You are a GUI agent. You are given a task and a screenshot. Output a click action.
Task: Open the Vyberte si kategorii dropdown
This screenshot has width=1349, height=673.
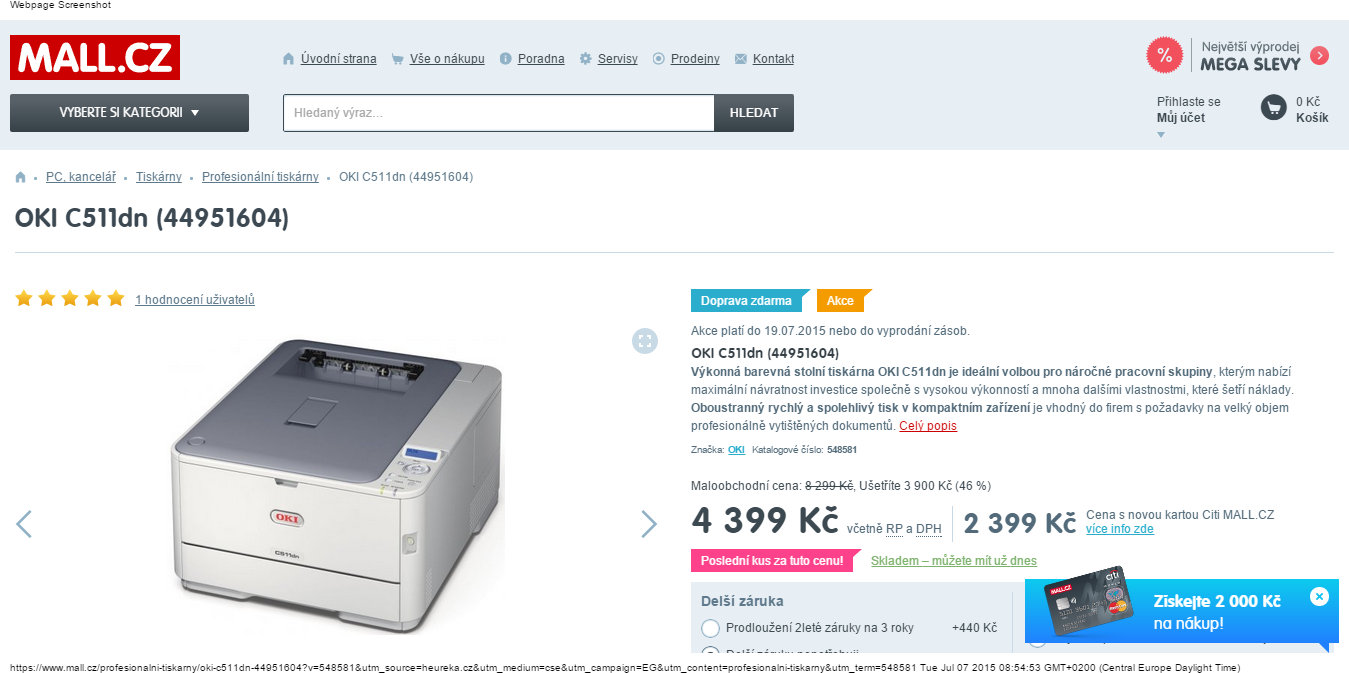129,113
